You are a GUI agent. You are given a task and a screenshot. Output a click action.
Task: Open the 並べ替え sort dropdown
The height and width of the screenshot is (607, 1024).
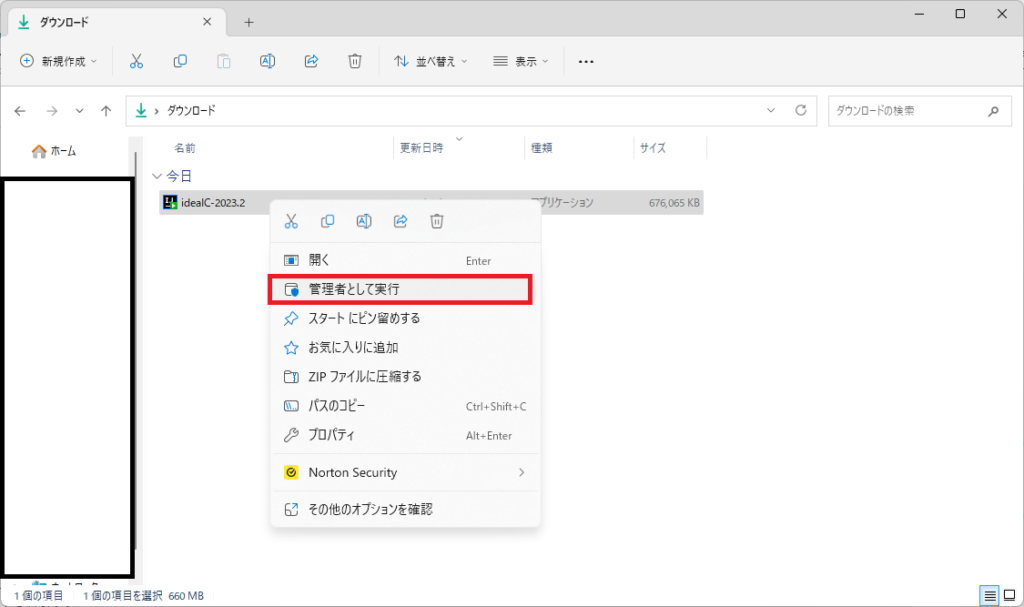click(431, 61)
